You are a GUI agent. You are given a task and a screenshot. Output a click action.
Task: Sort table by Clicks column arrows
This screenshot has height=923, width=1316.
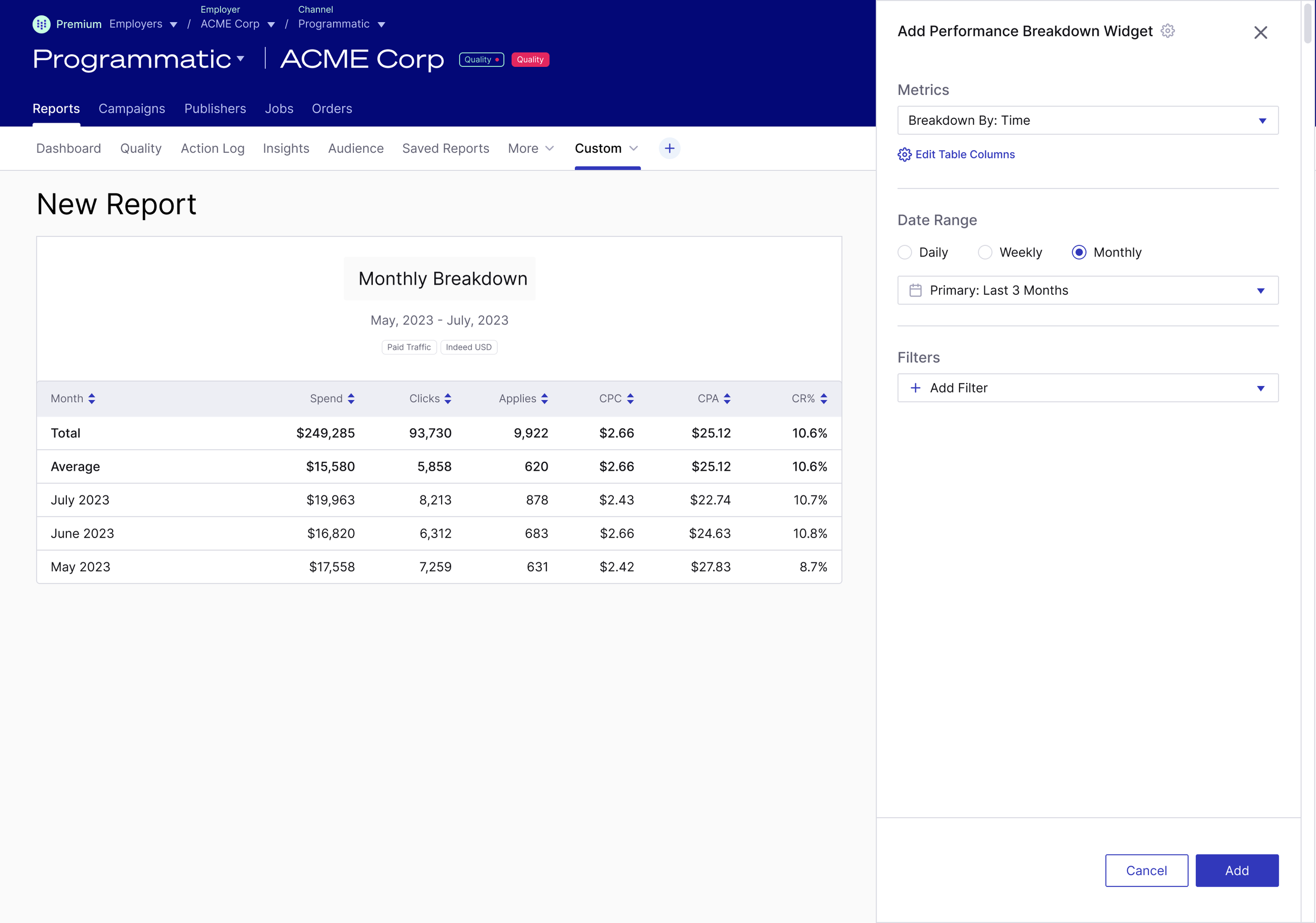447,399
